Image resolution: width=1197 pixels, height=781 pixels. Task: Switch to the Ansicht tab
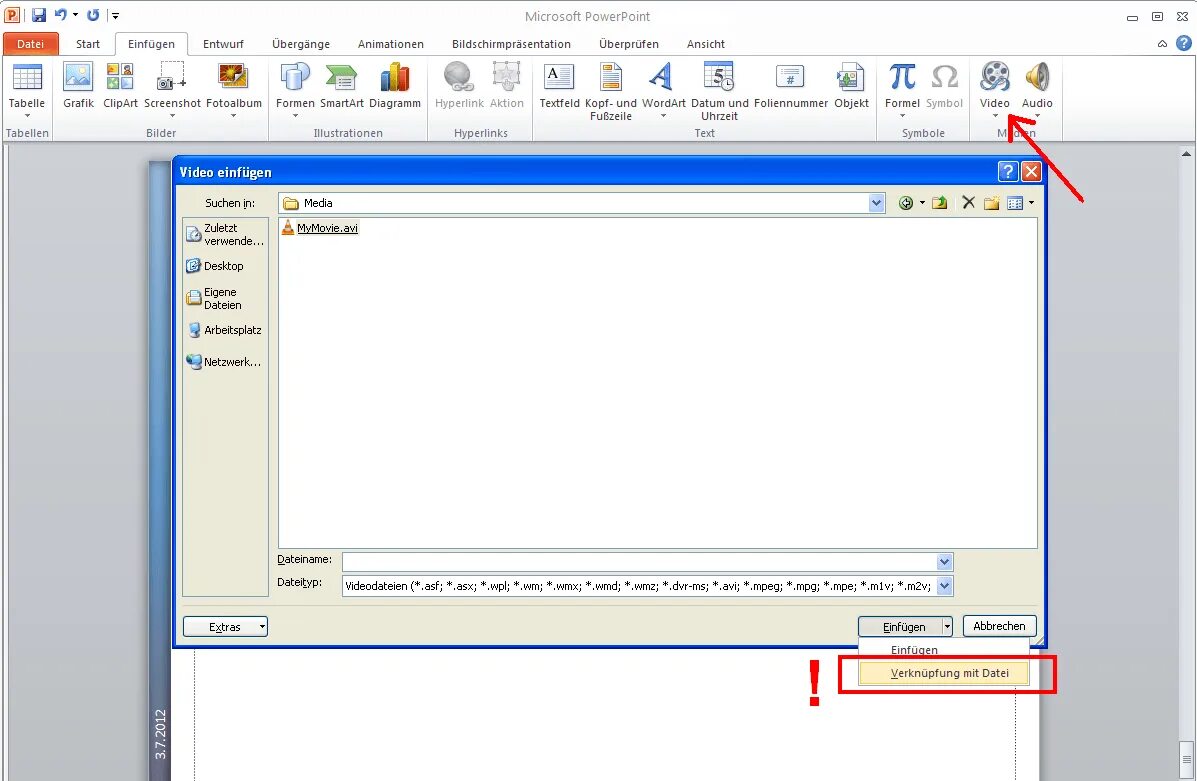(x=705, y=44)
